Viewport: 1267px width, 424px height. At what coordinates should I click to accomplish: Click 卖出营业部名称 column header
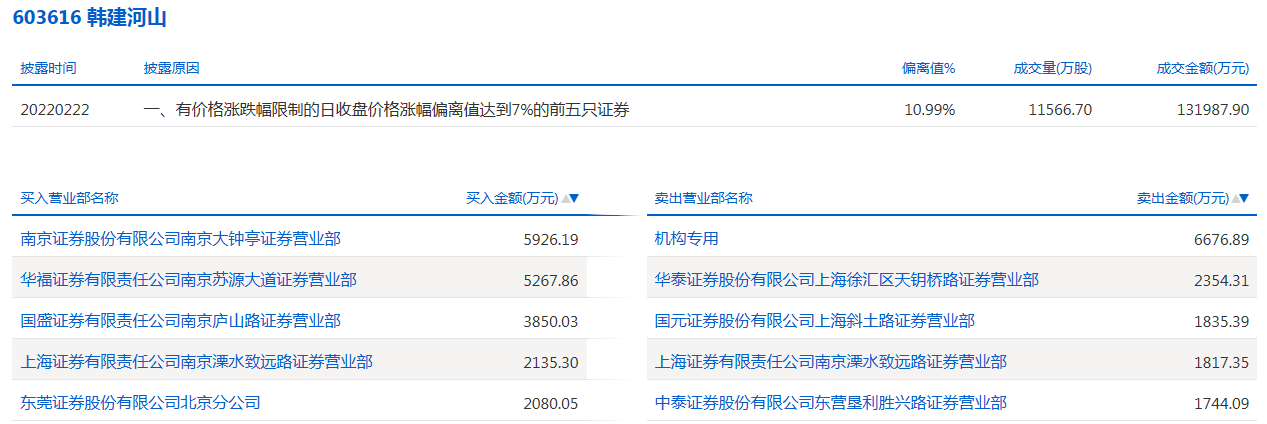point(703,198)
